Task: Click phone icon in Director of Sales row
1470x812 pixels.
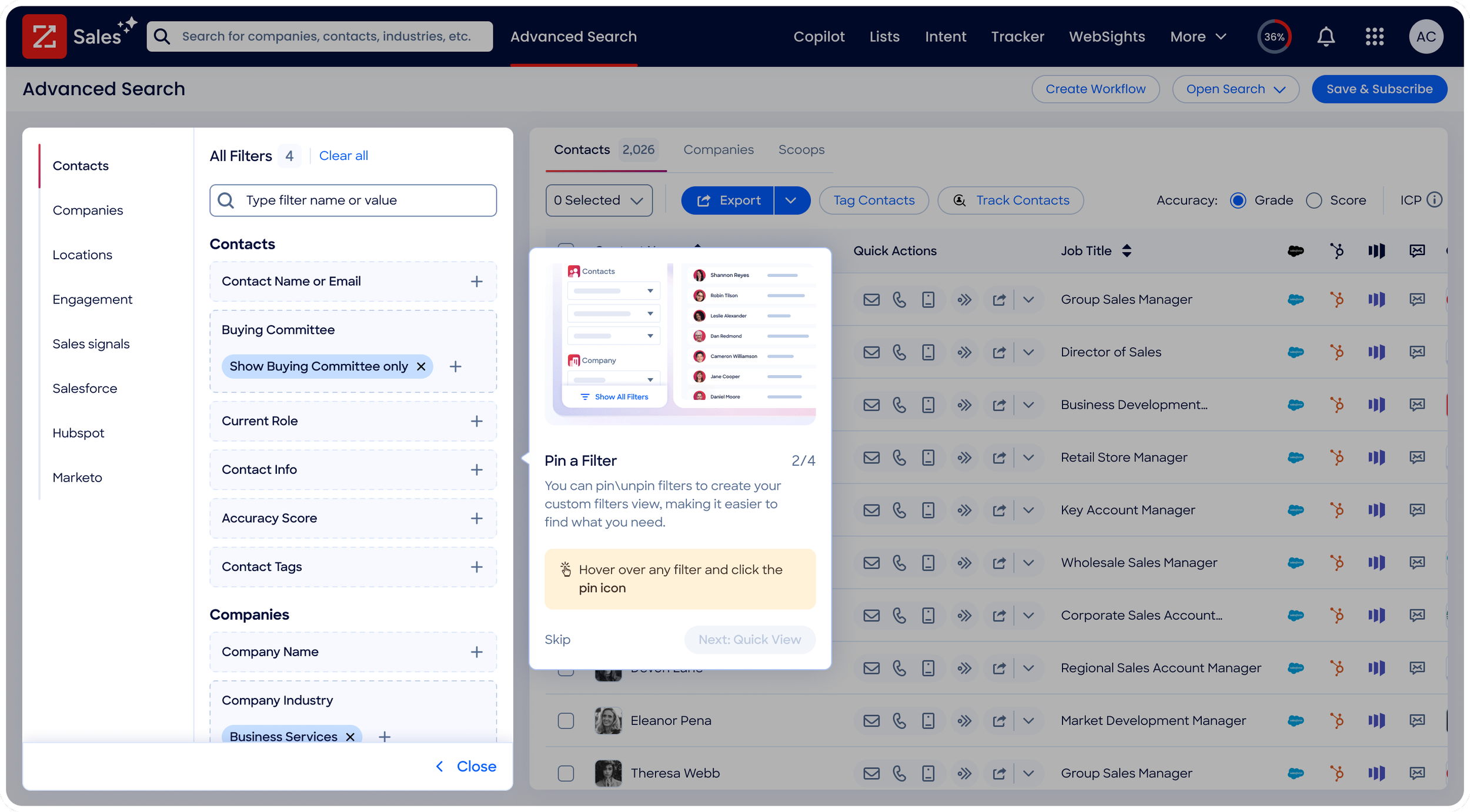Action: pyautogui.click(x=899, y=352)
